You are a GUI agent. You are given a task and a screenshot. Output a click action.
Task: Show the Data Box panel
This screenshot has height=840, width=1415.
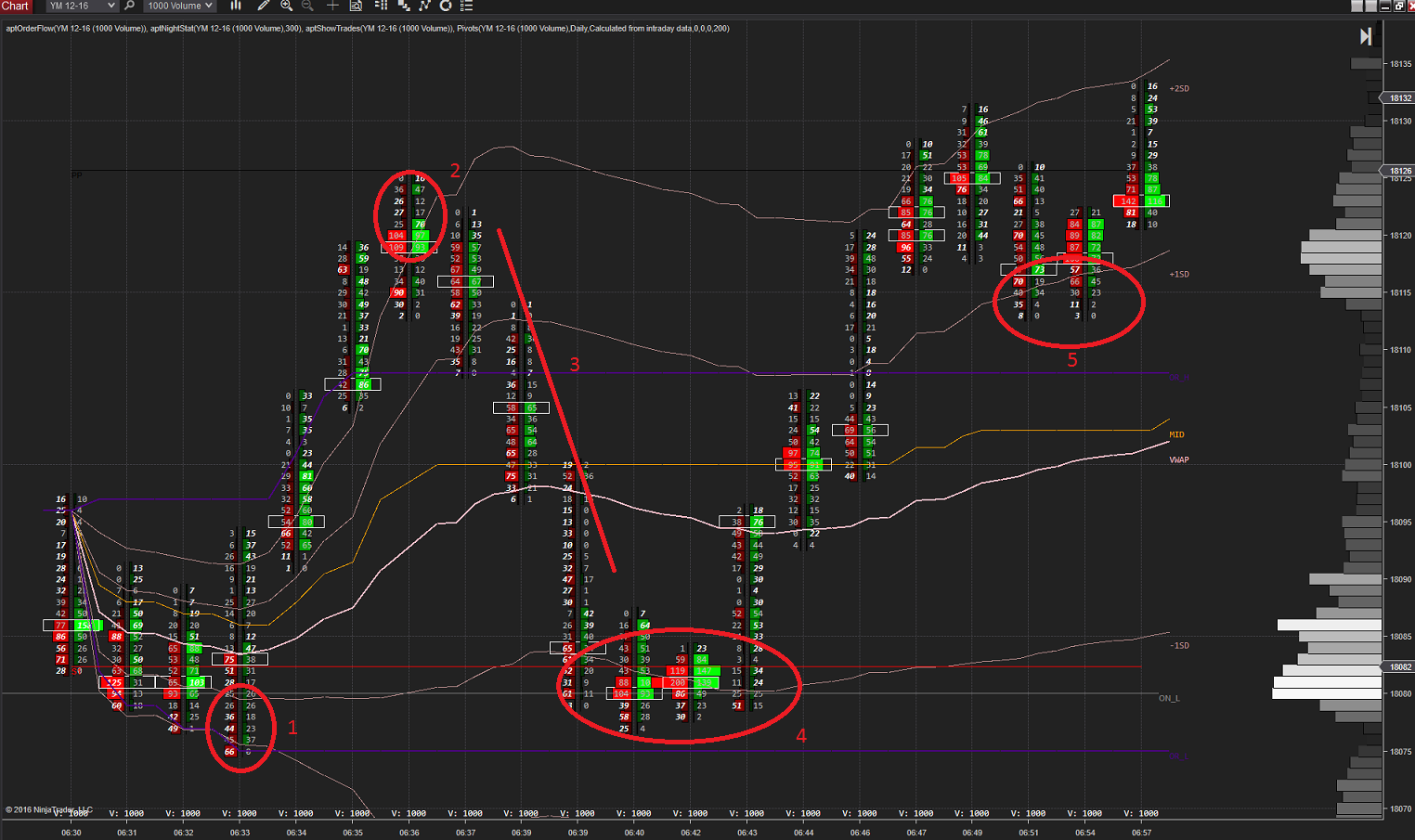click(x=356, y=6)
